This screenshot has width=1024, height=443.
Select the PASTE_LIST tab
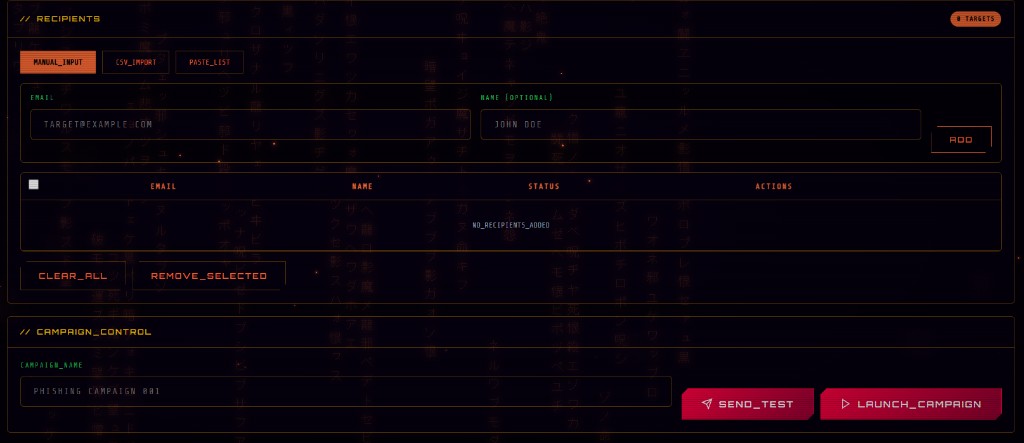click(209, 62)
